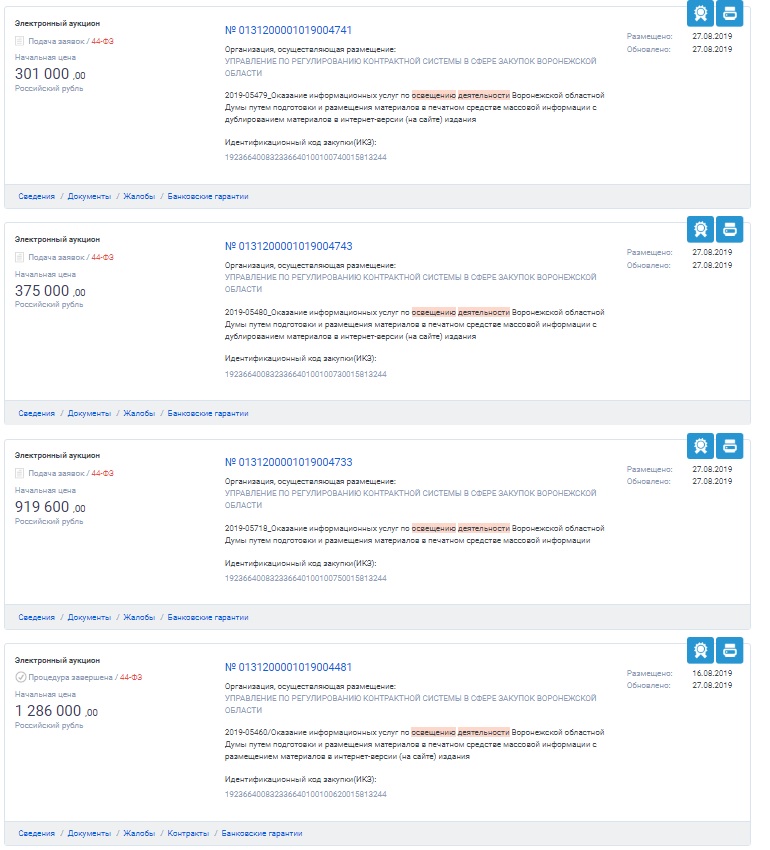Open Жалобы tab of the 919 600 auction
Viewport: 770px width, 850px height.
(139, 617)
